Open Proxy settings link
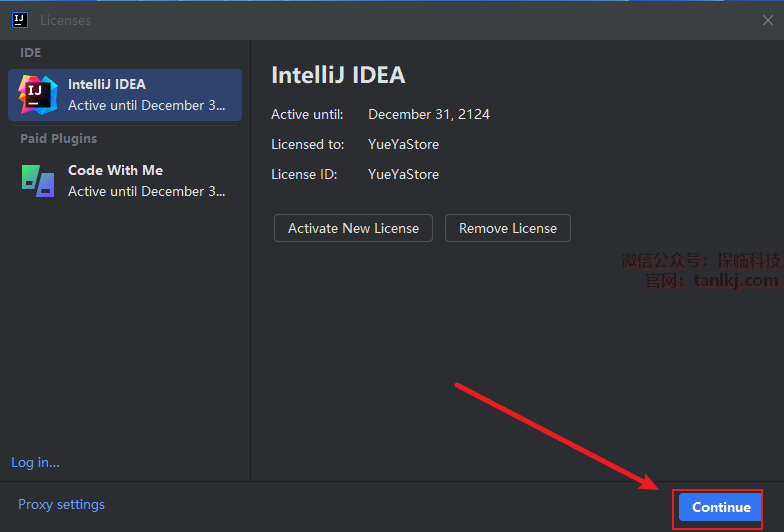784x532 pixels. pos(61,505)
